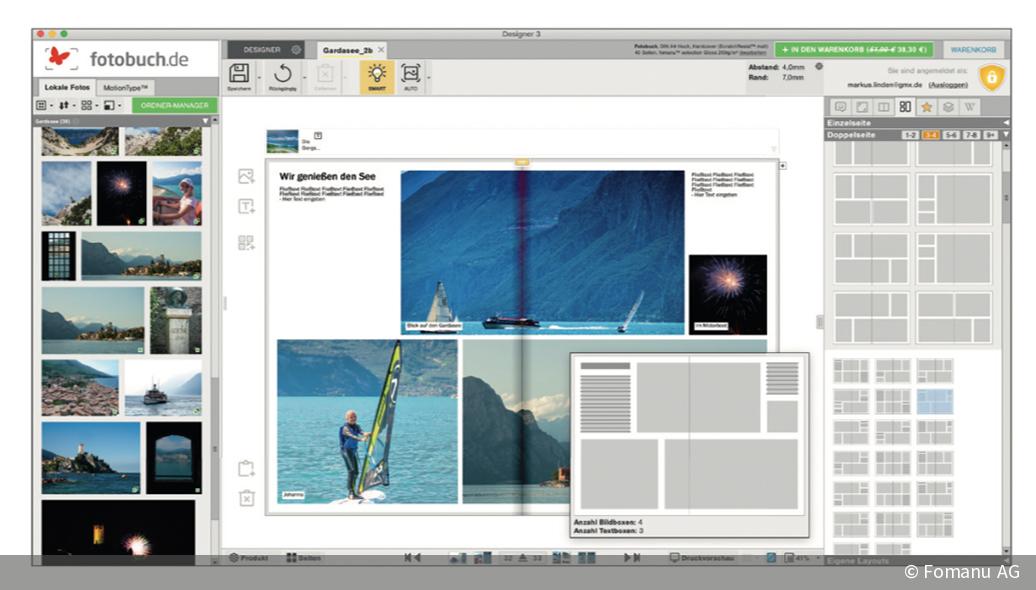Select the fireworks photo on the right page
Image resolution: width=1036 pixels, height=590 pixels.
[x=728, y=295]
